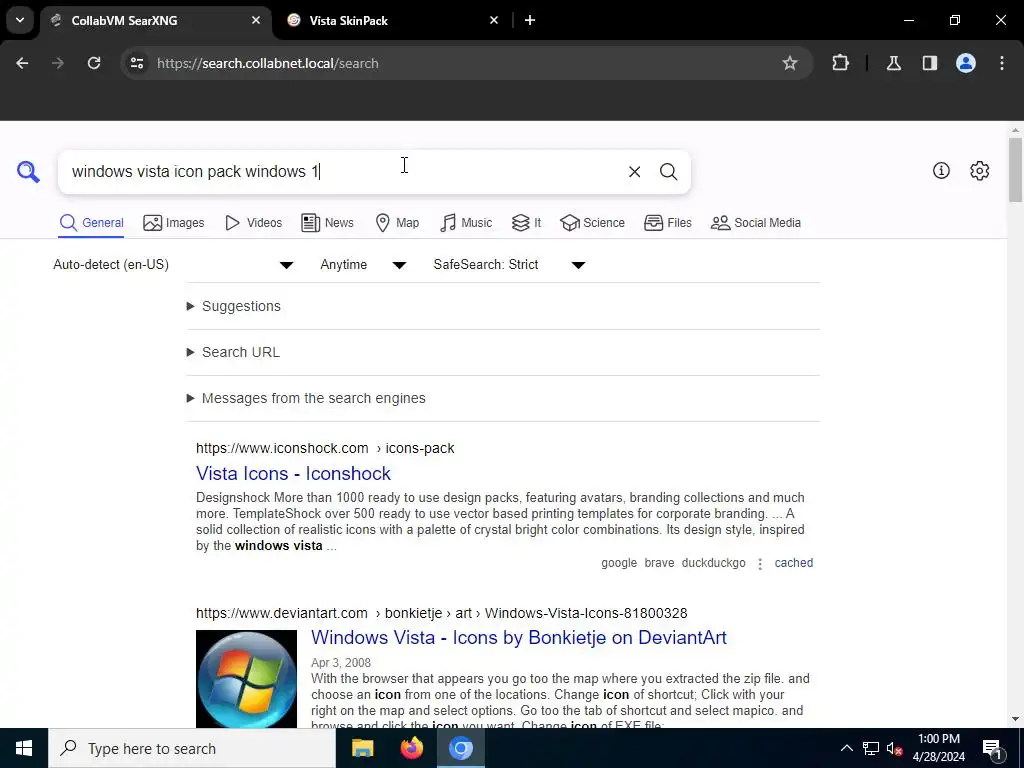The height and width of the screenshot is (768, 1024).
Task: Open the Extensions puzzle icon
Action: [840, 63]
